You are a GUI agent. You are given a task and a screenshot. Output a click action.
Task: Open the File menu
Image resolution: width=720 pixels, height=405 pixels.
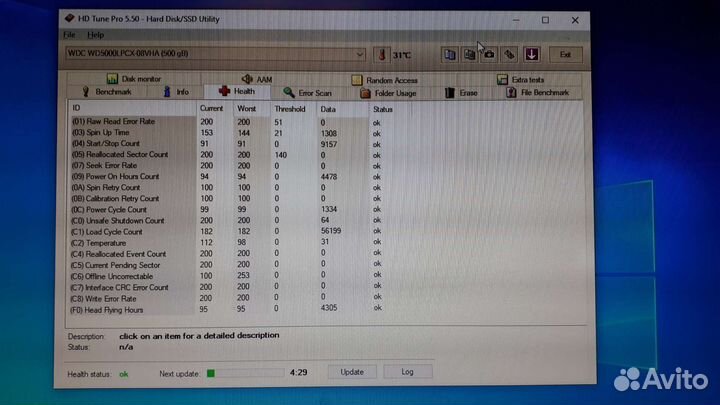click(x=69, y=35)
